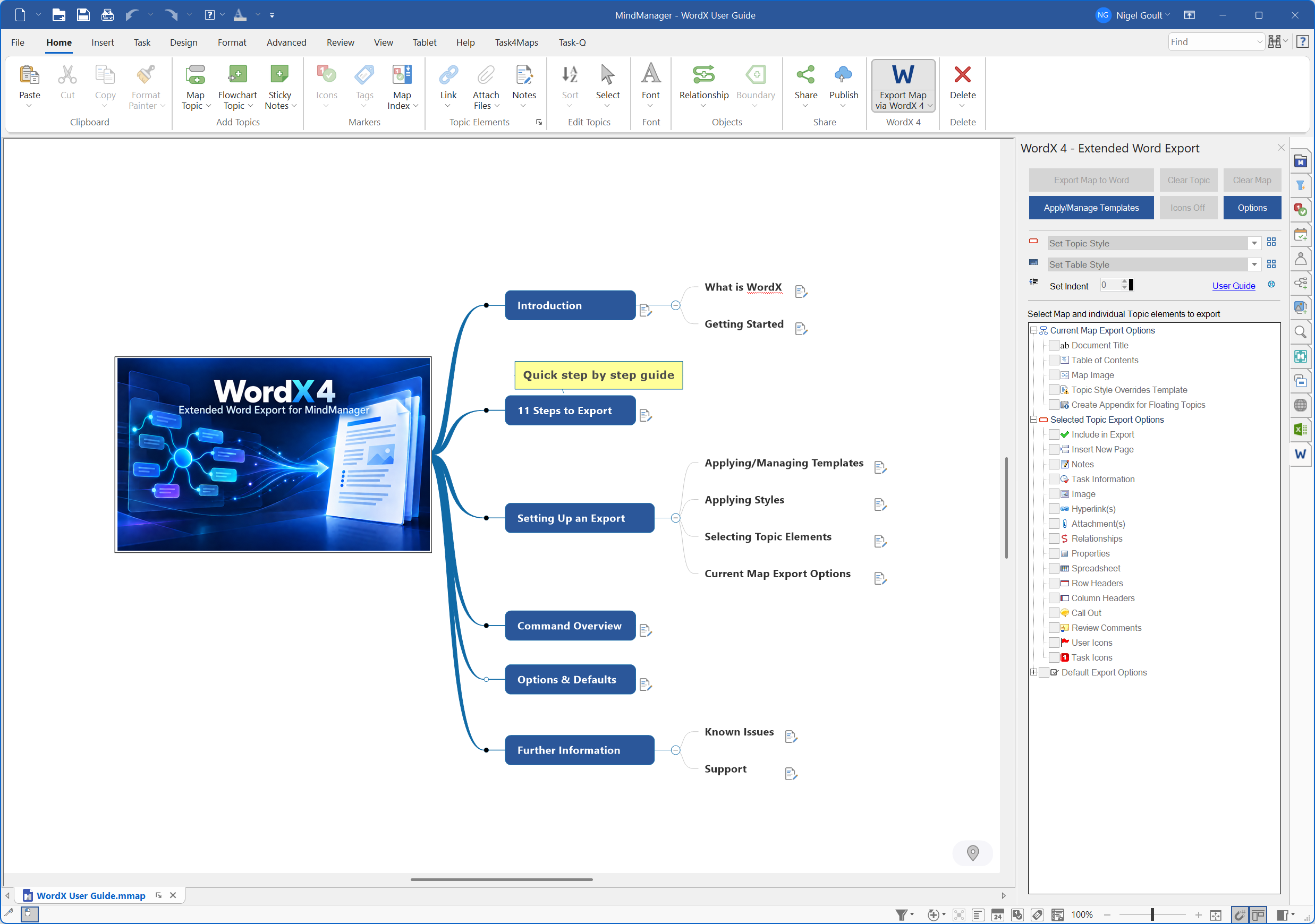This screenshot has height=924, width=1315.
Task: Open topic Notes from the ribbon
Action: [524, 86]
